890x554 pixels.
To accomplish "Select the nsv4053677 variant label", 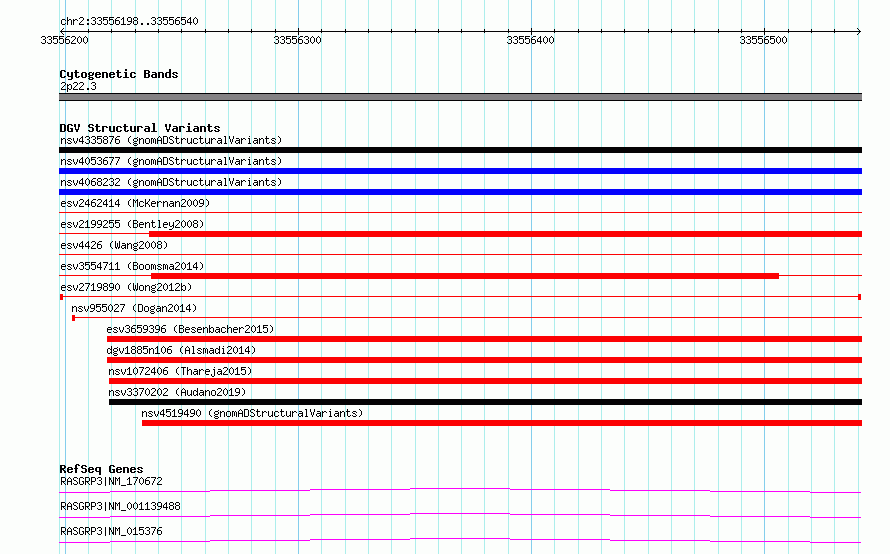I will [x=171, y=161].
